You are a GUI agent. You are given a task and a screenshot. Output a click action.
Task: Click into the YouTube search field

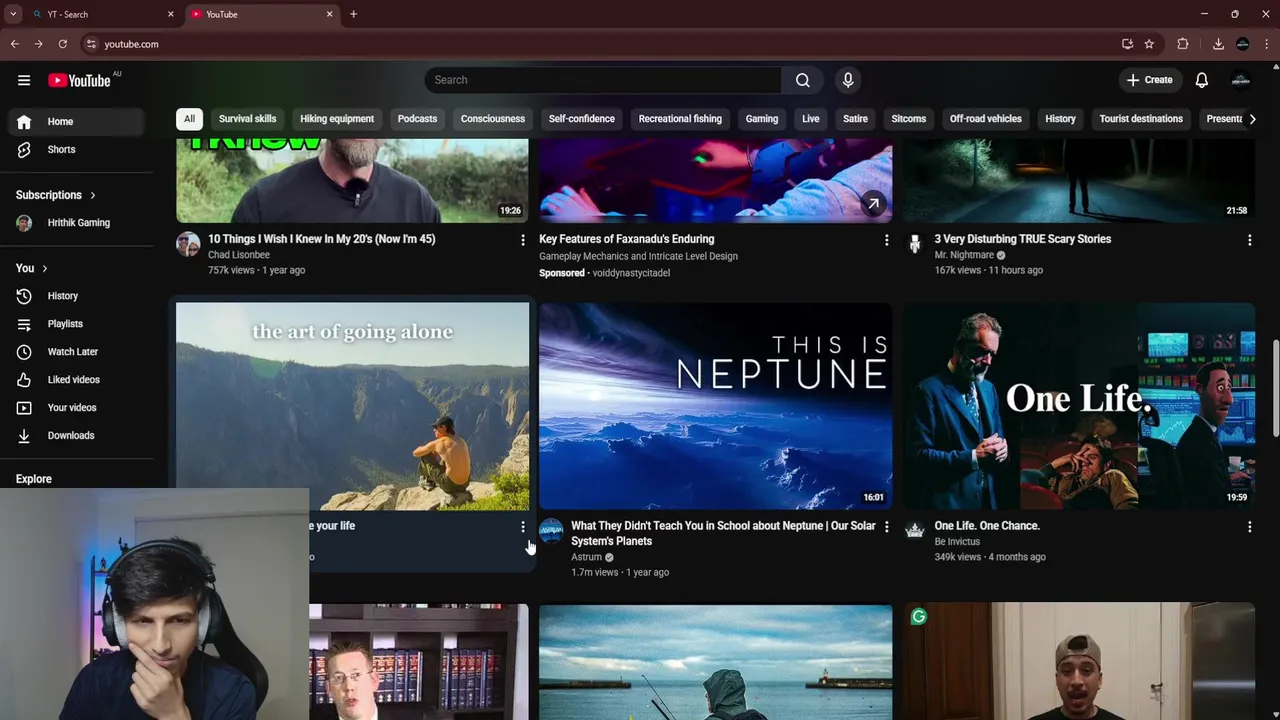click(x=603, y=80)
